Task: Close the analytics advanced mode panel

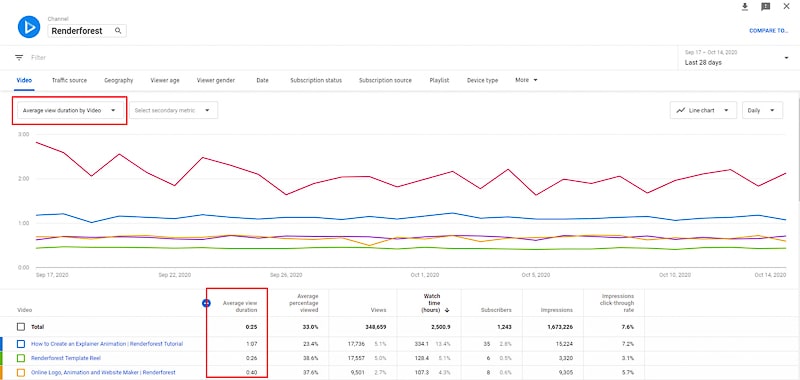Action: (786, 7)
